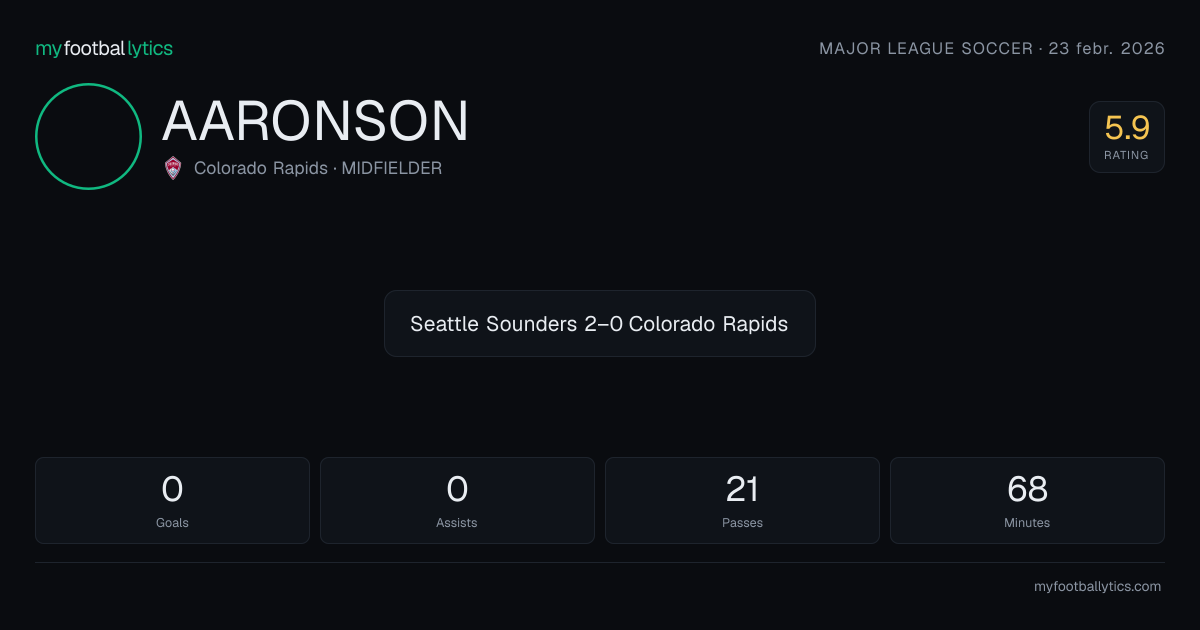
Task: Click the AARONSON player name heading
Action: [315, 121]
